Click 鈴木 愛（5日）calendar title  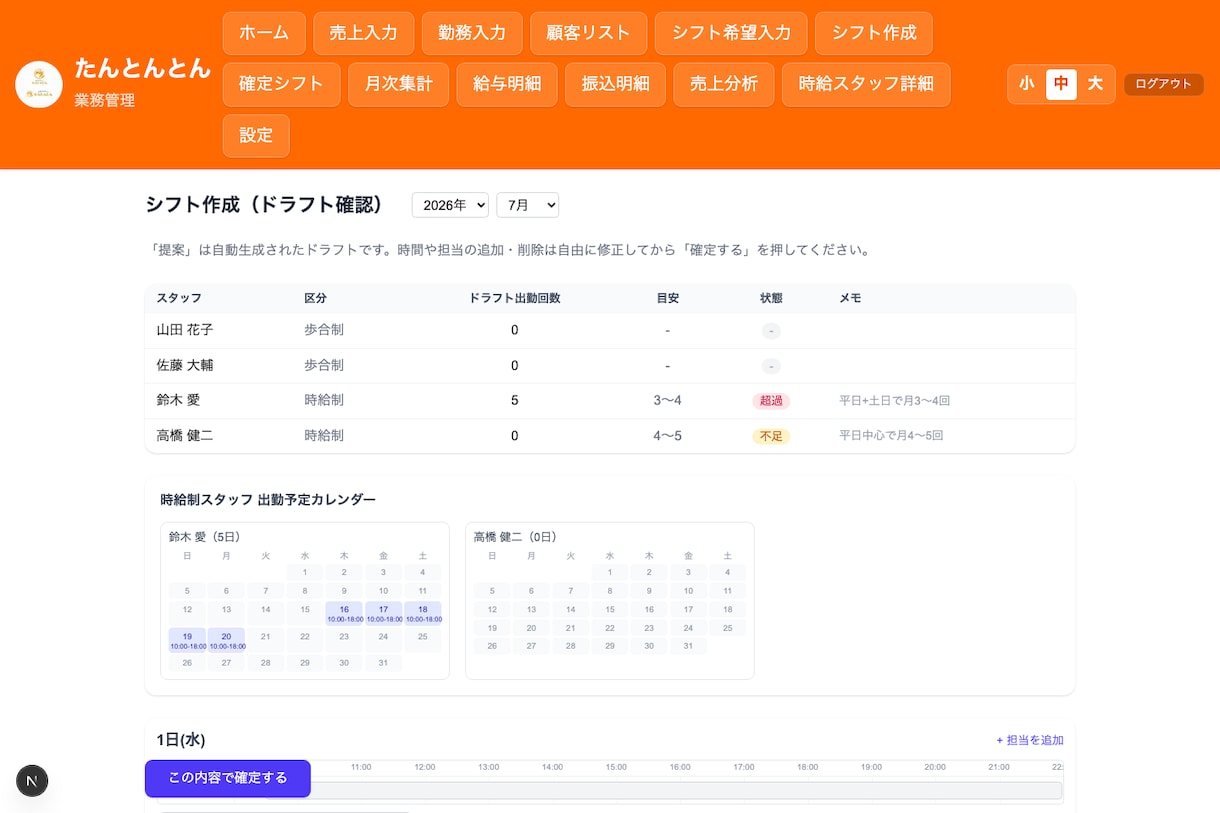pos(204,537)
